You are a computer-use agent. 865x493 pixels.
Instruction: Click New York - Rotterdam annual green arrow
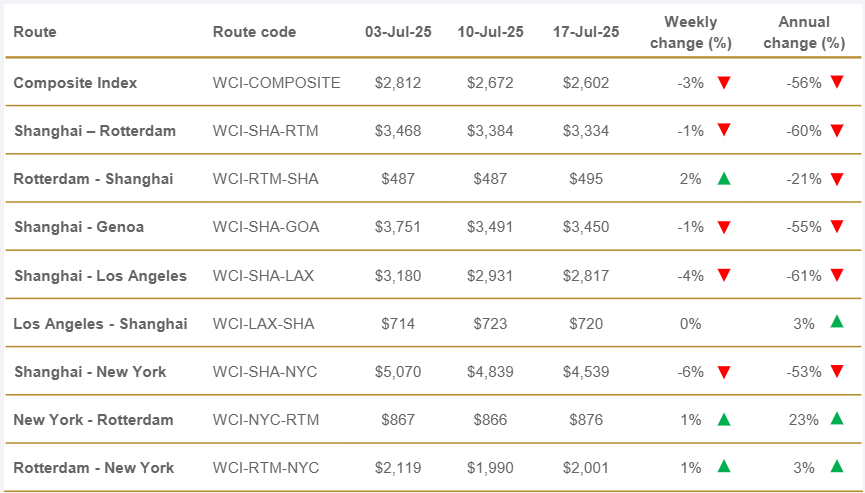point(837,419)
